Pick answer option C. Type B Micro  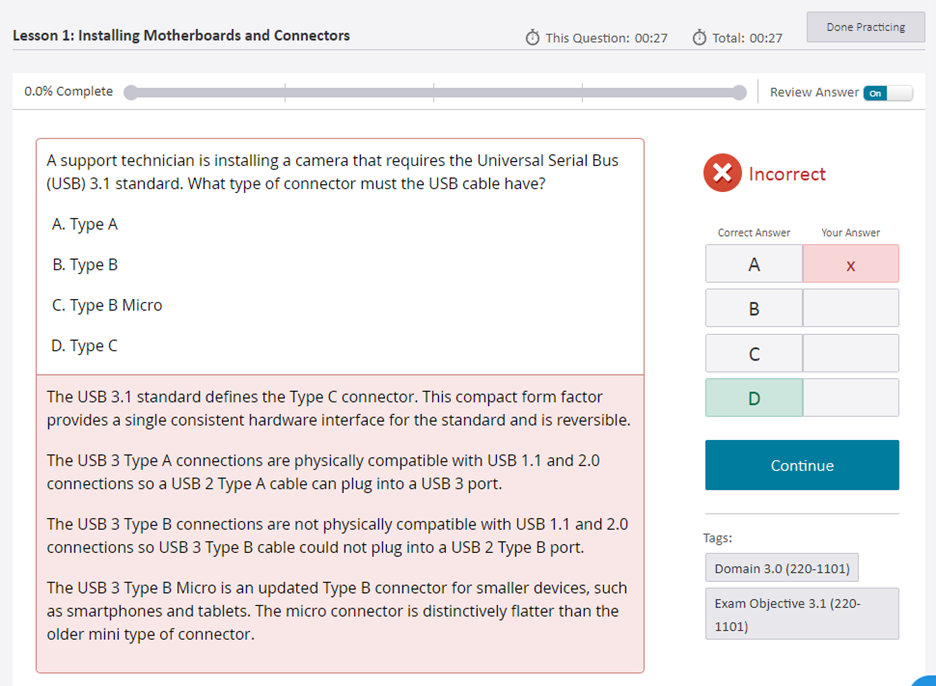pos(107,305)
